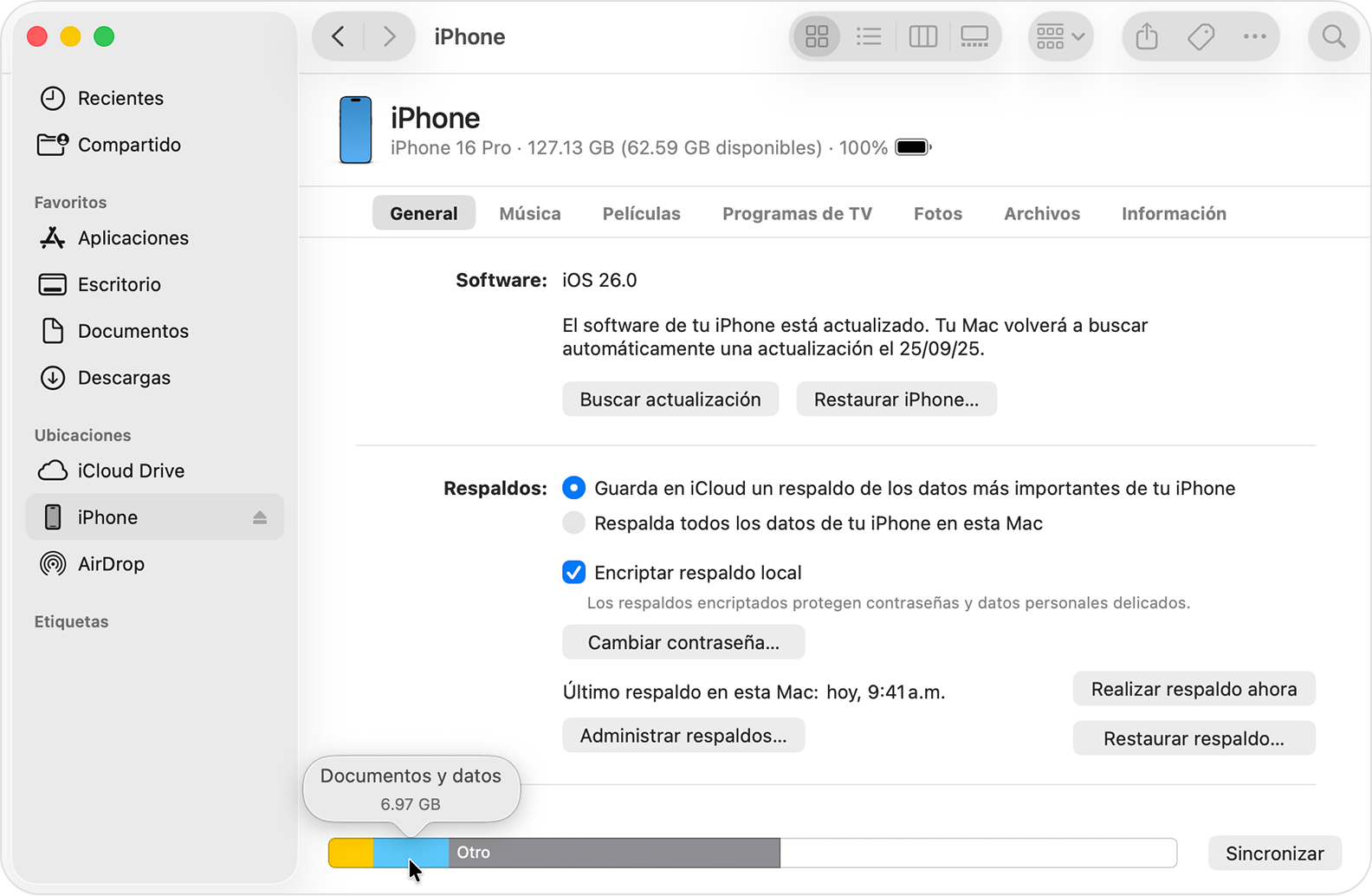Click the Favoritos section header
The image size is (1372, 896).
[x=70, y=202]
